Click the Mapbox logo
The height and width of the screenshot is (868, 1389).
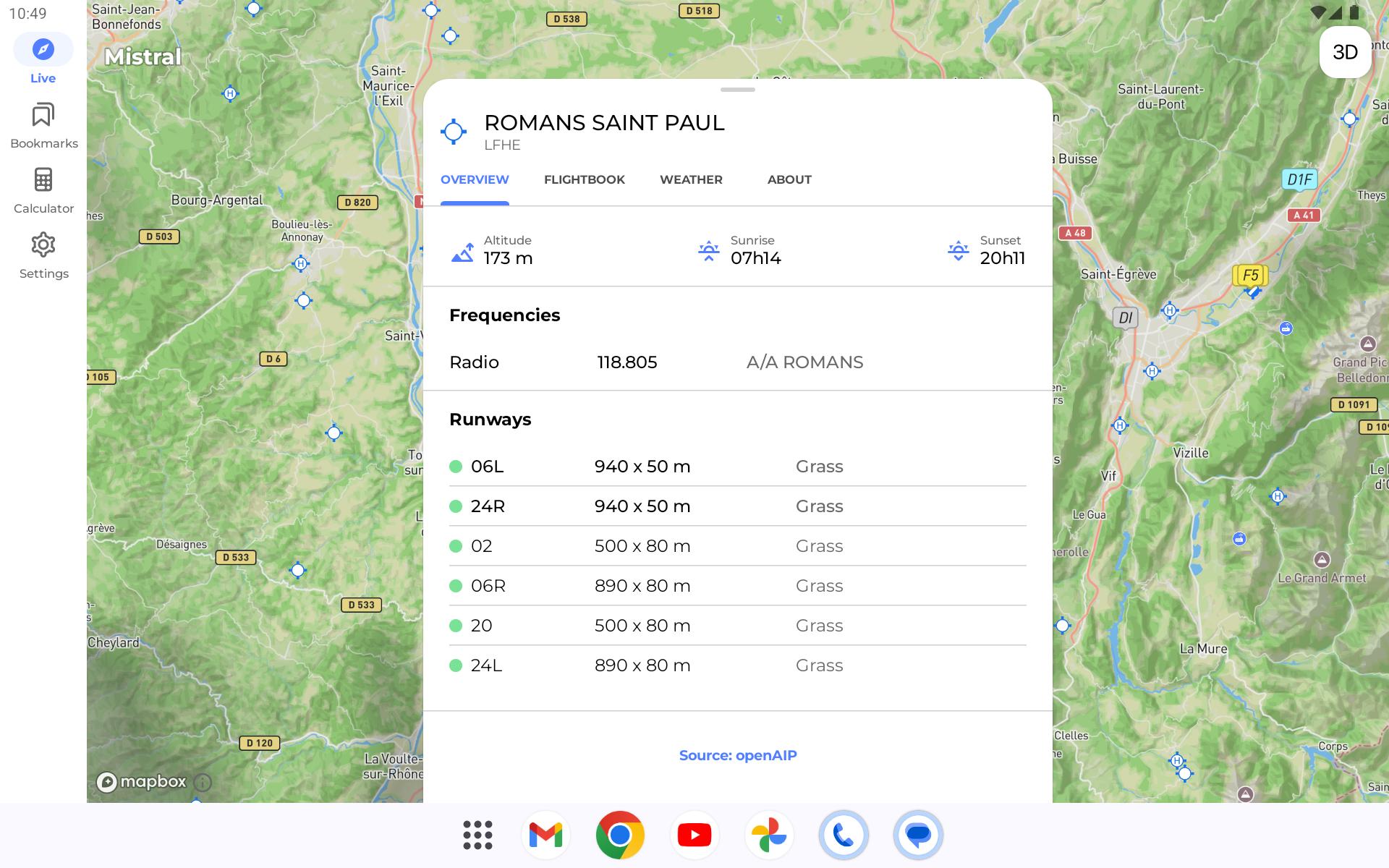(x=142, y=782)
